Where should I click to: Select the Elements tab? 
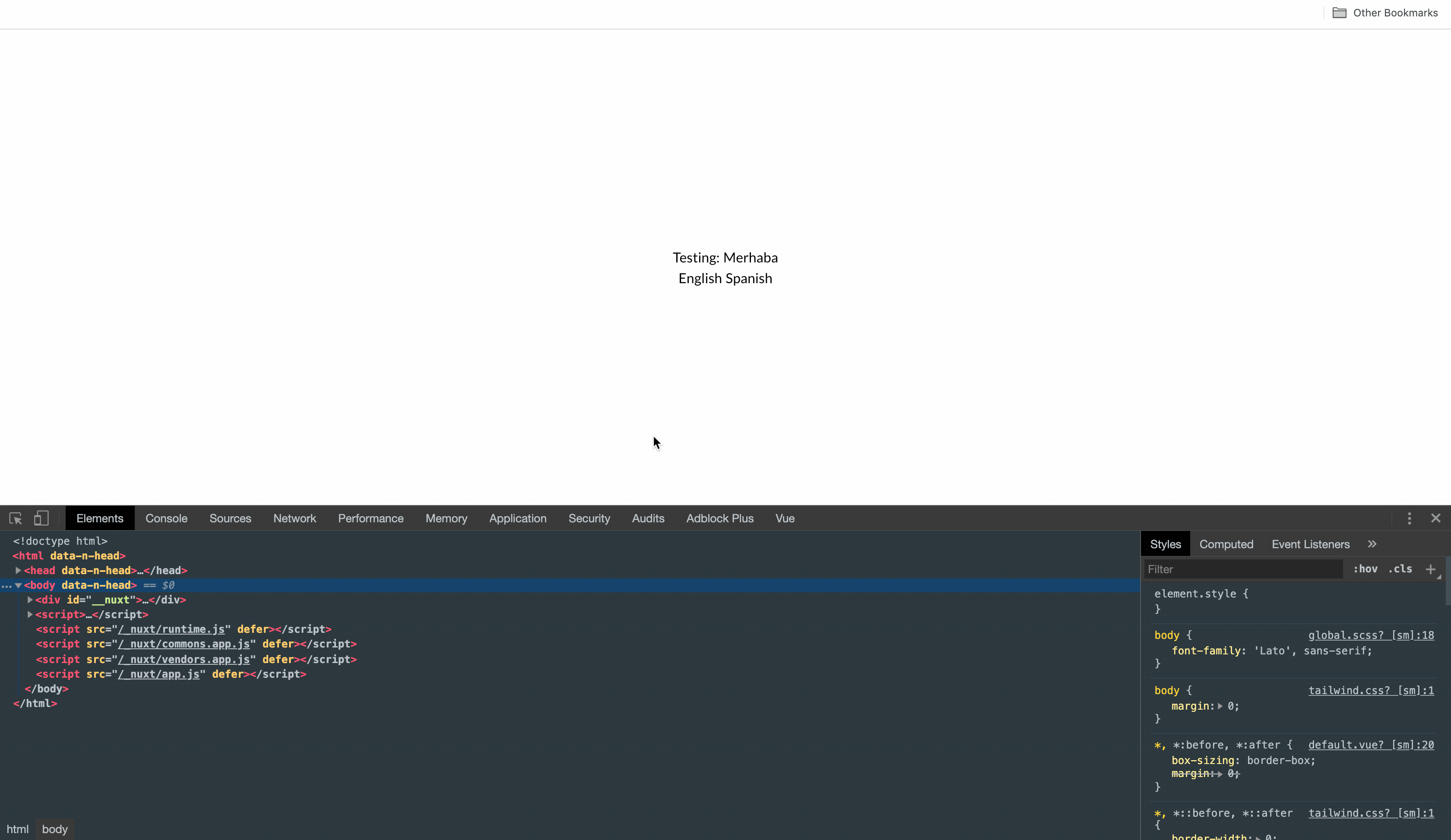coord(100,518)
